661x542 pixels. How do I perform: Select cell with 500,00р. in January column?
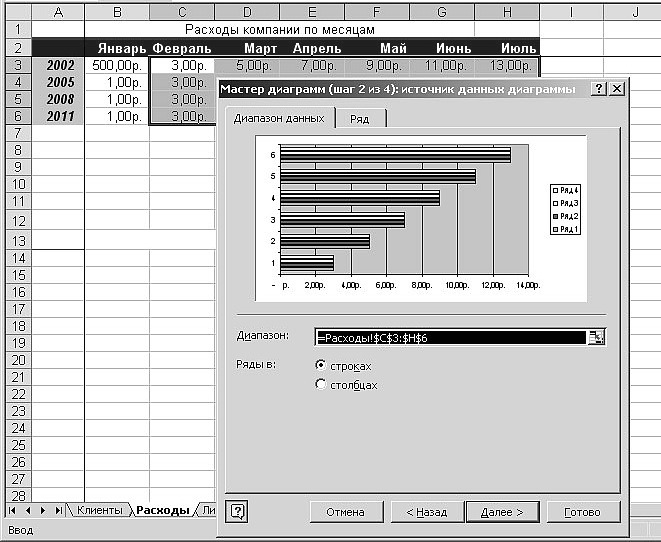pyautogui.click(x=117, y=65)
